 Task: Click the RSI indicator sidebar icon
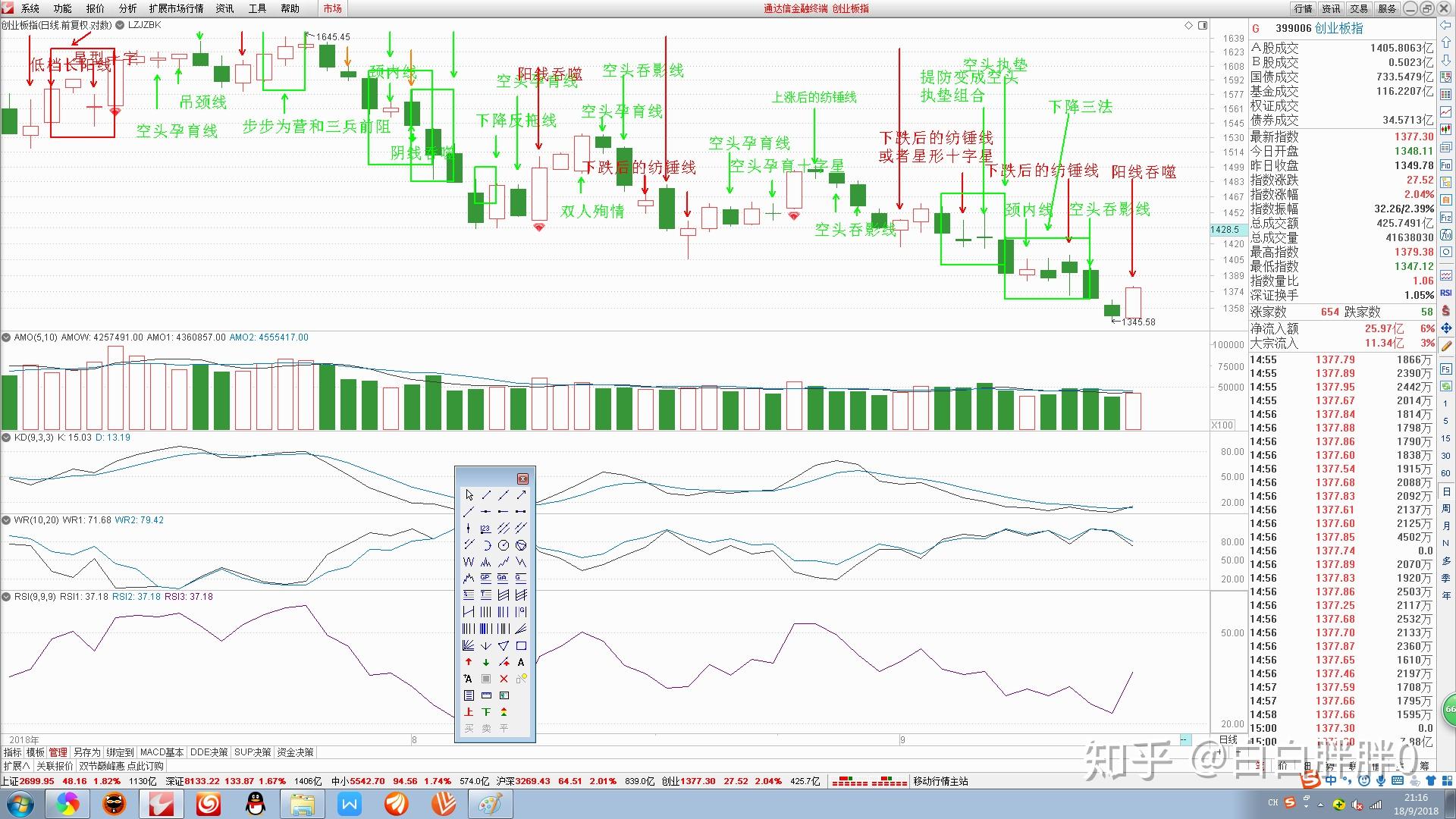1446,293
